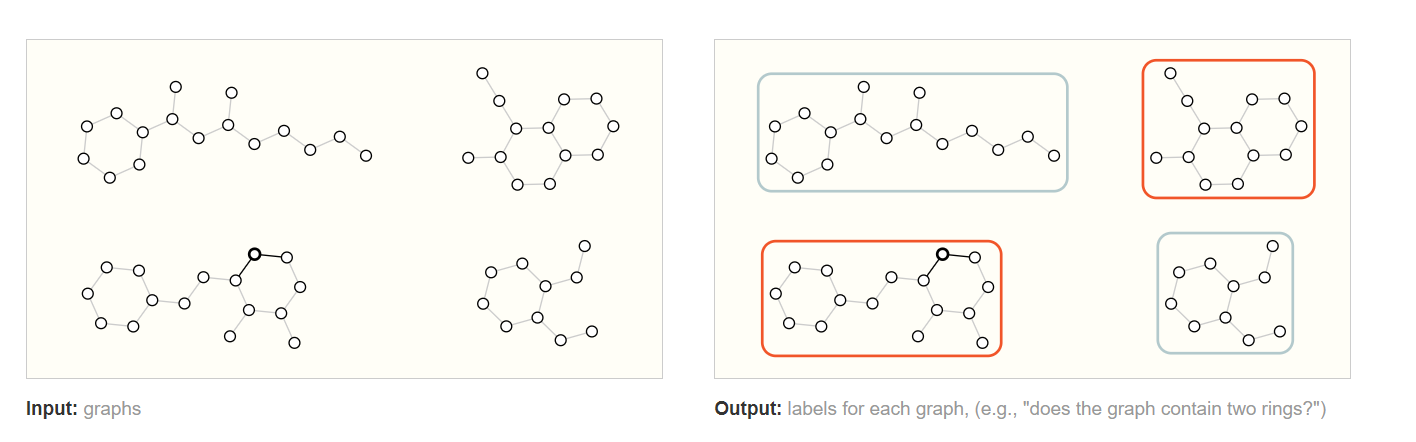Click the gray-bordered bottom-right output graph box
Screen dimensions: 1416x442
click(x=1225, y=293)
